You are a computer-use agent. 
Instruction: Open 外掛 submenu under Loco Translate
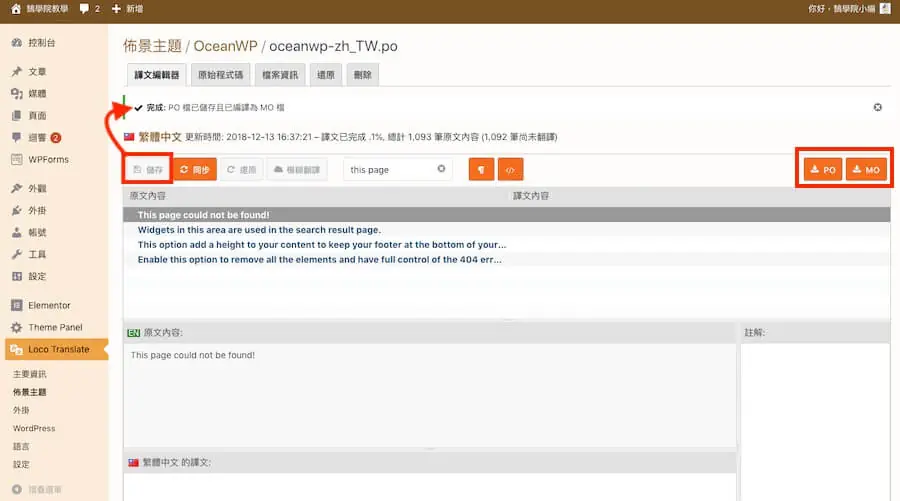pos(21,410)
